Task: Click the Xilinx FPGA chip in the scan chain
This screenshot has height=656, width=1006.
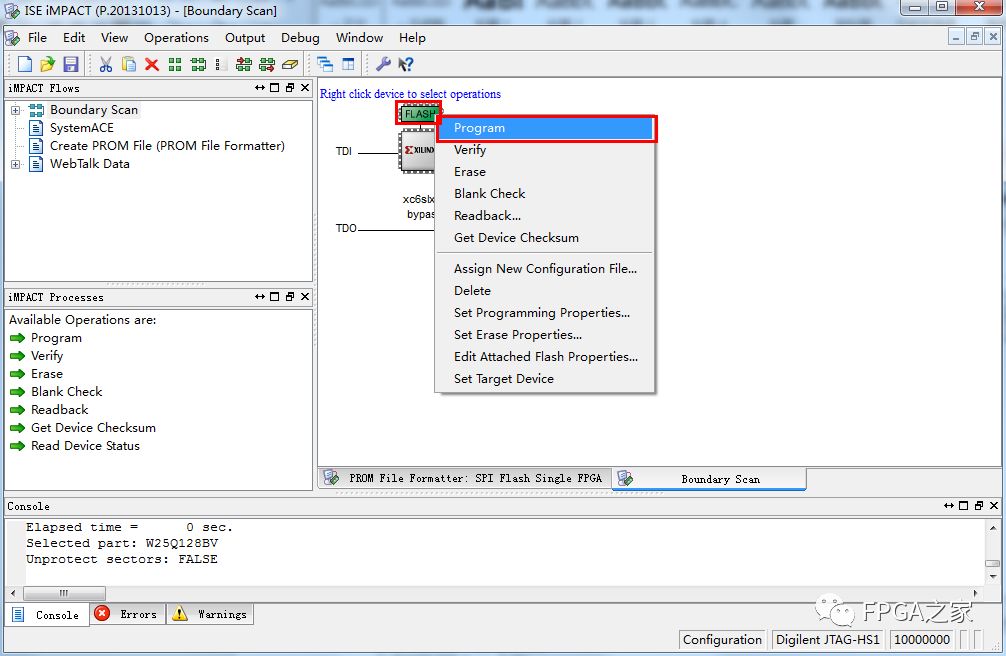Action: tap(417, 151)
